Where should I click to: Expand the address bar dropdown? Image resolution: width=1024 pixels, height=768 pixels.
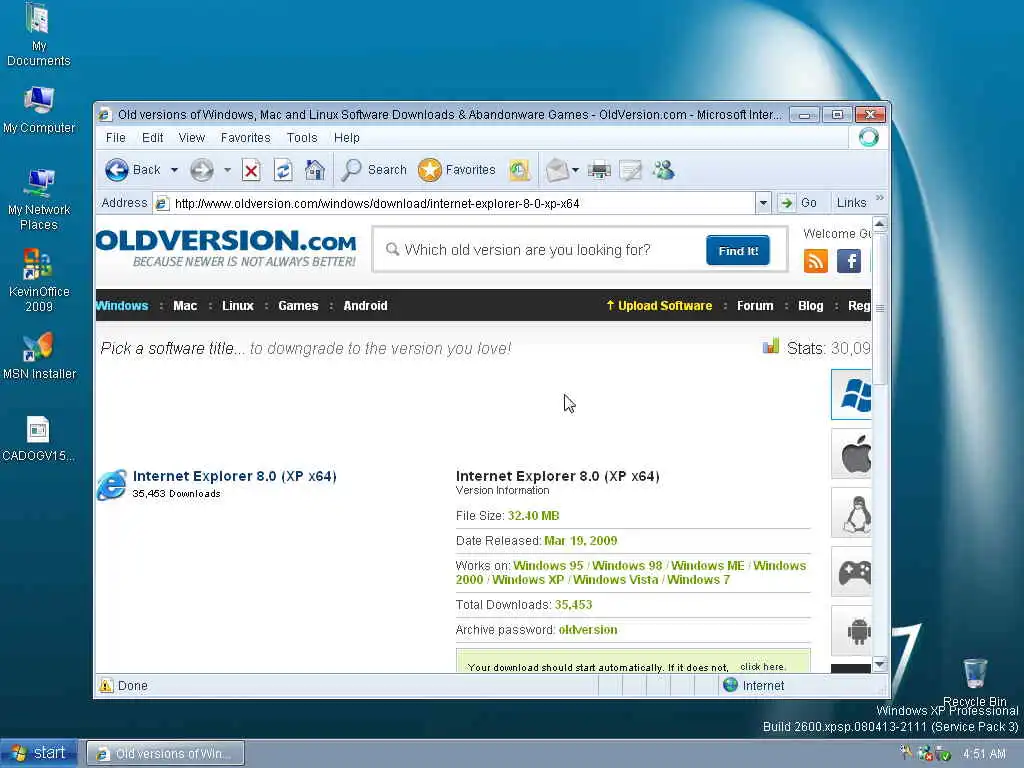pyautogui.click(x=763, y=203)
